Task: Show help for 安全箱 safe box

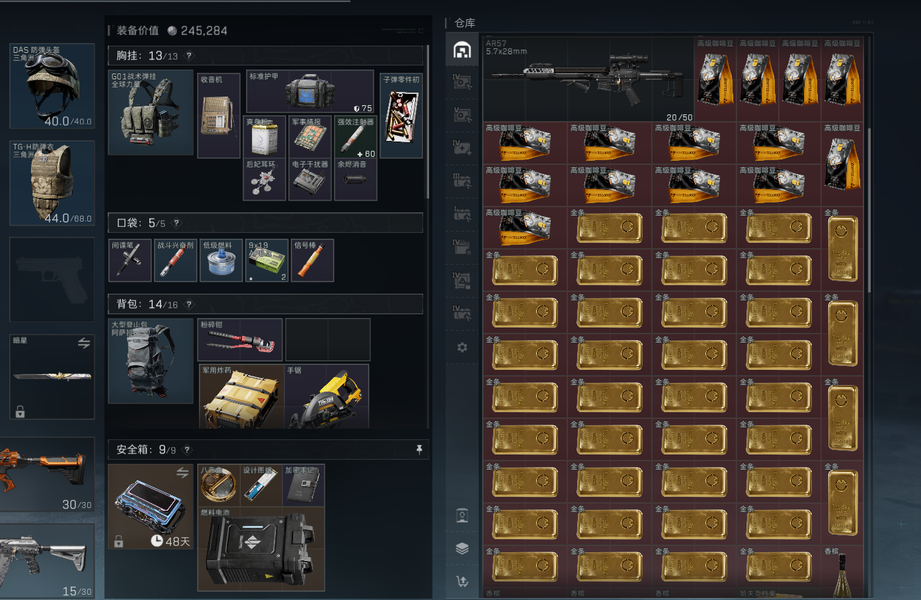Action: (187, 450)
